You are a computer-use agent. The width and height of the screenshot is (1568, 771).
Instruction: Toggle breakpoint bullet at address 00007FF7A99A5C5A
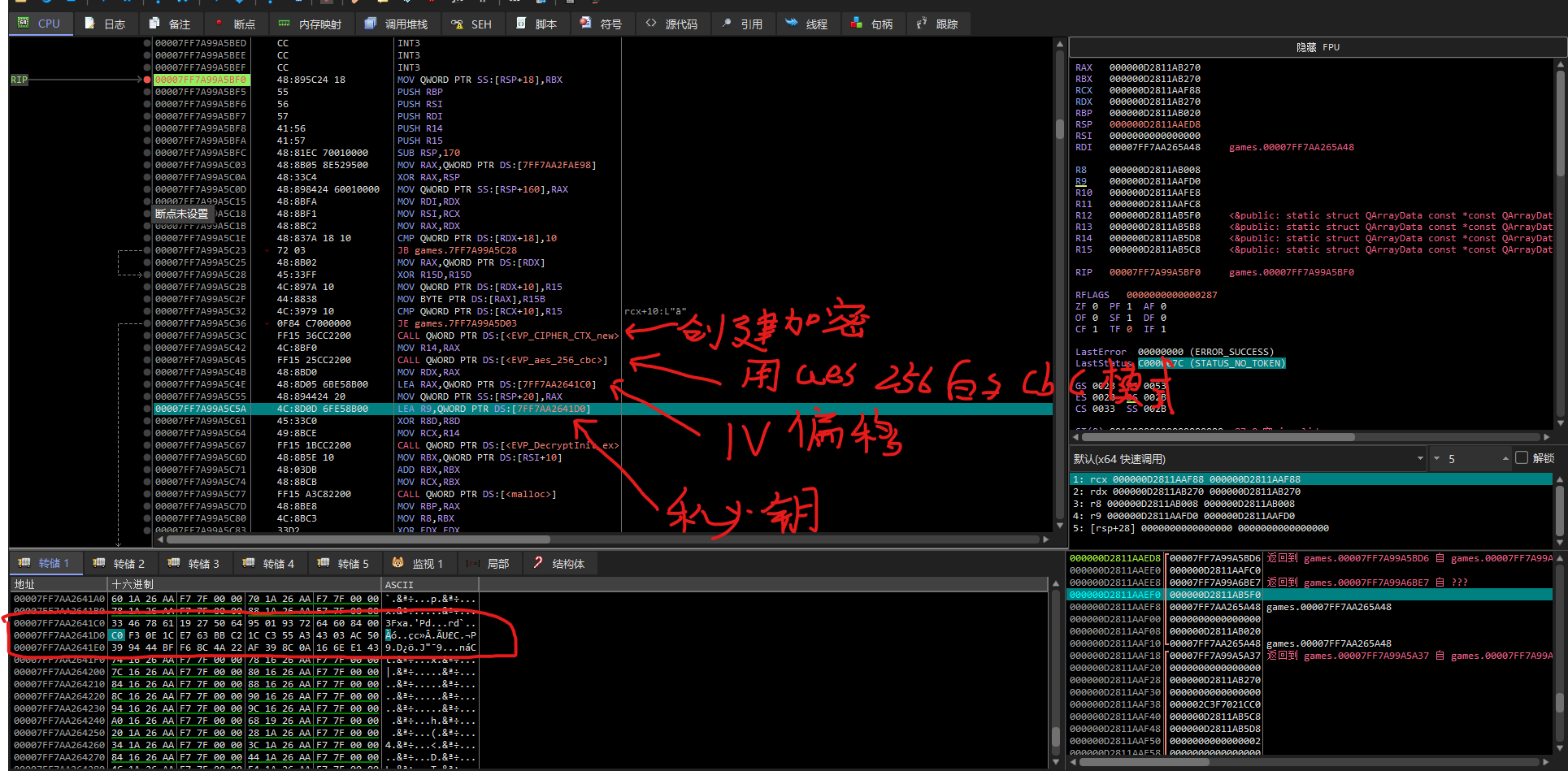click(147, 409)
